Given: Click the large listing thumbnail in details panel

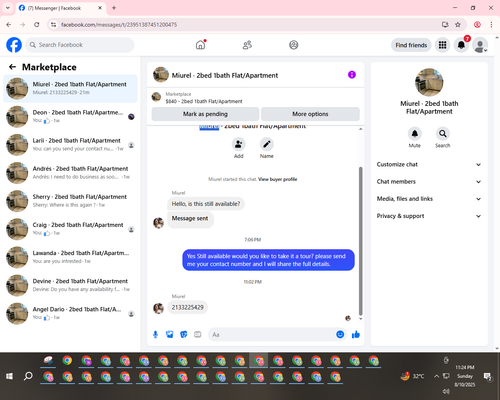Looking at the screenshot, I should (429, 82).
